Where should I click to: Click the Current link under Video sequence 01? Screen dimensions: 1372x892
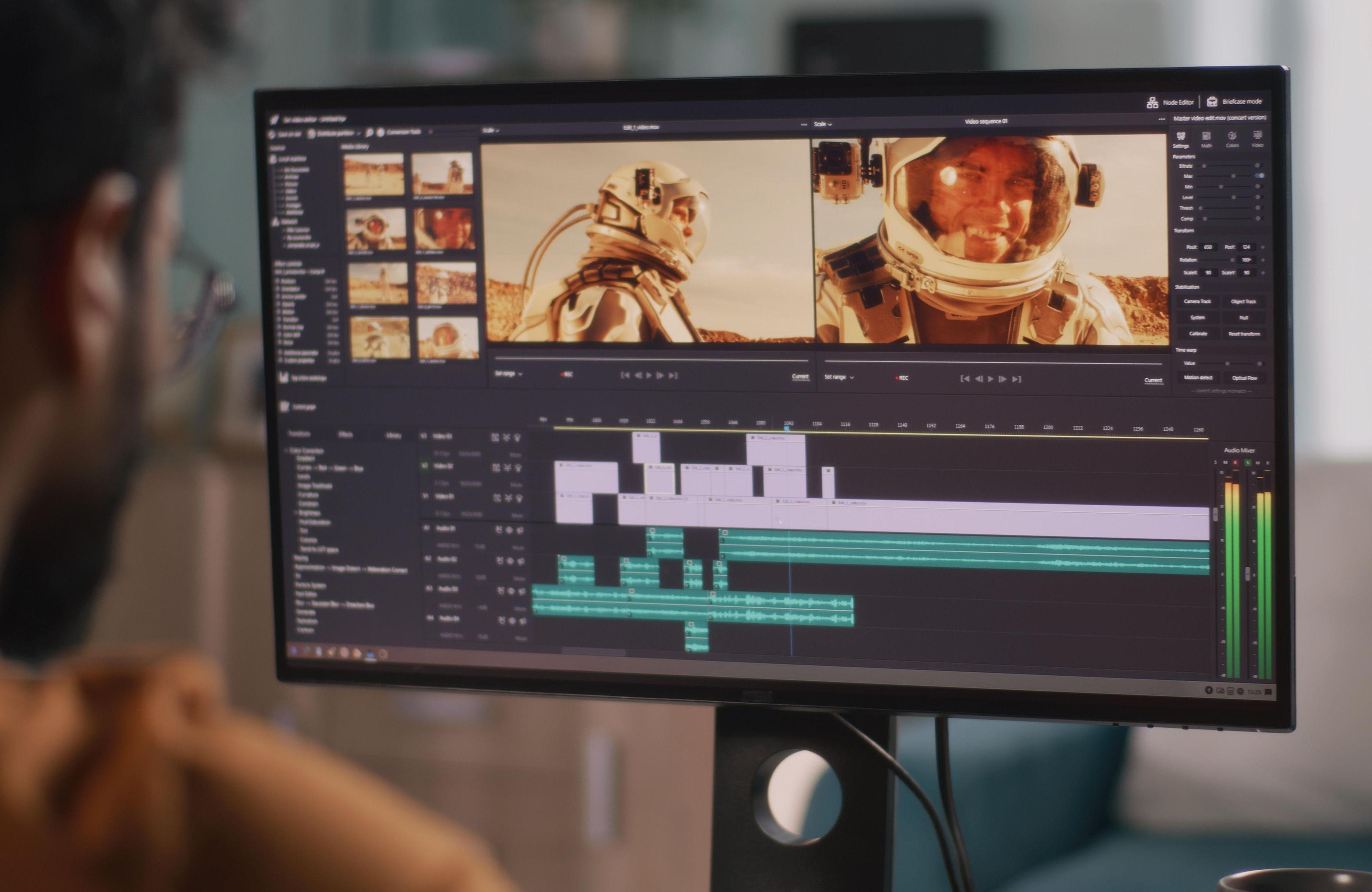pos(1153,380)
